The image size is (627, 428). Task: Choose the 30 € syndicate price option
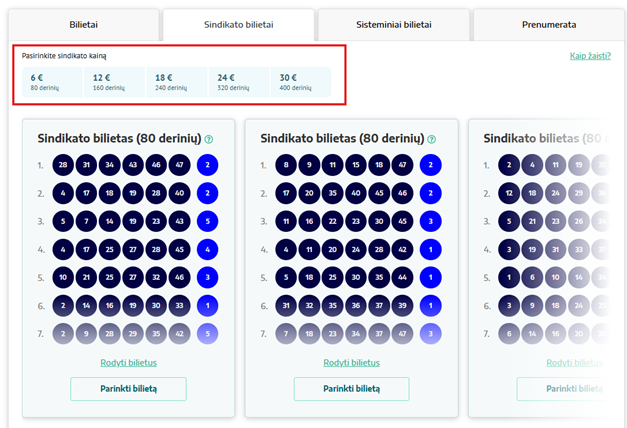click(x=300, y=82)
